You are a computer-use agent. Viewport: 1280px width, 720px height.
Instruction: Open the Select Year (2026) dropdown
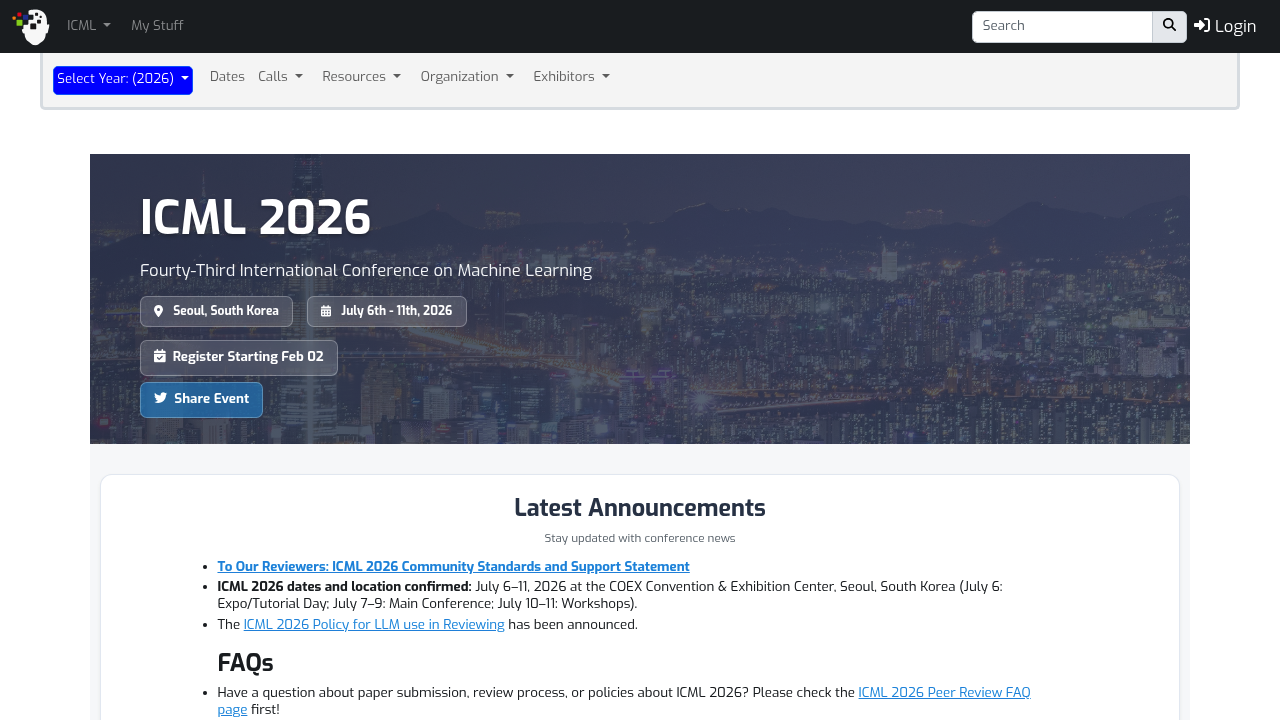coord(122,79)
